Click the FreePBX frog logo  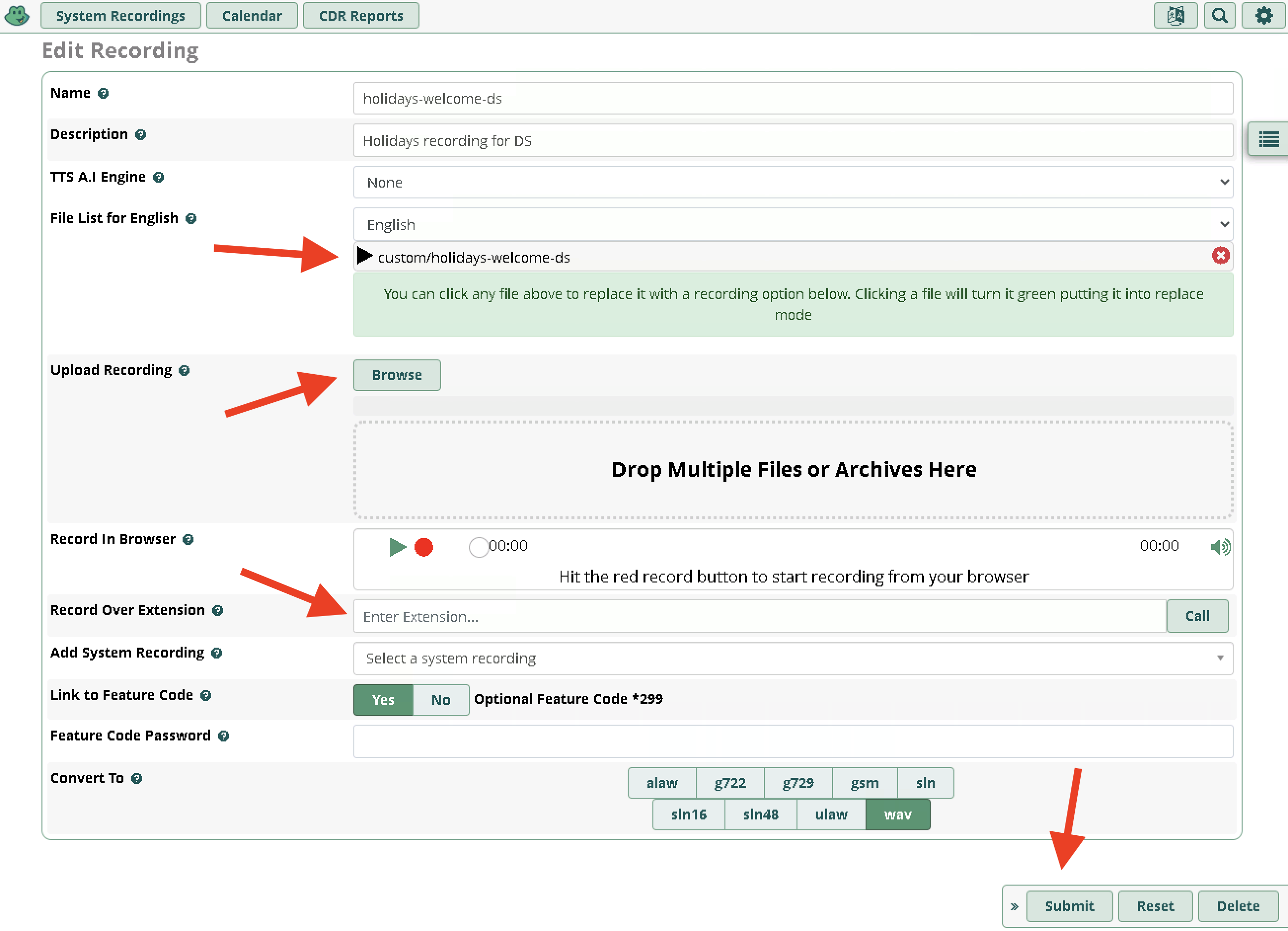coord(17,15)
